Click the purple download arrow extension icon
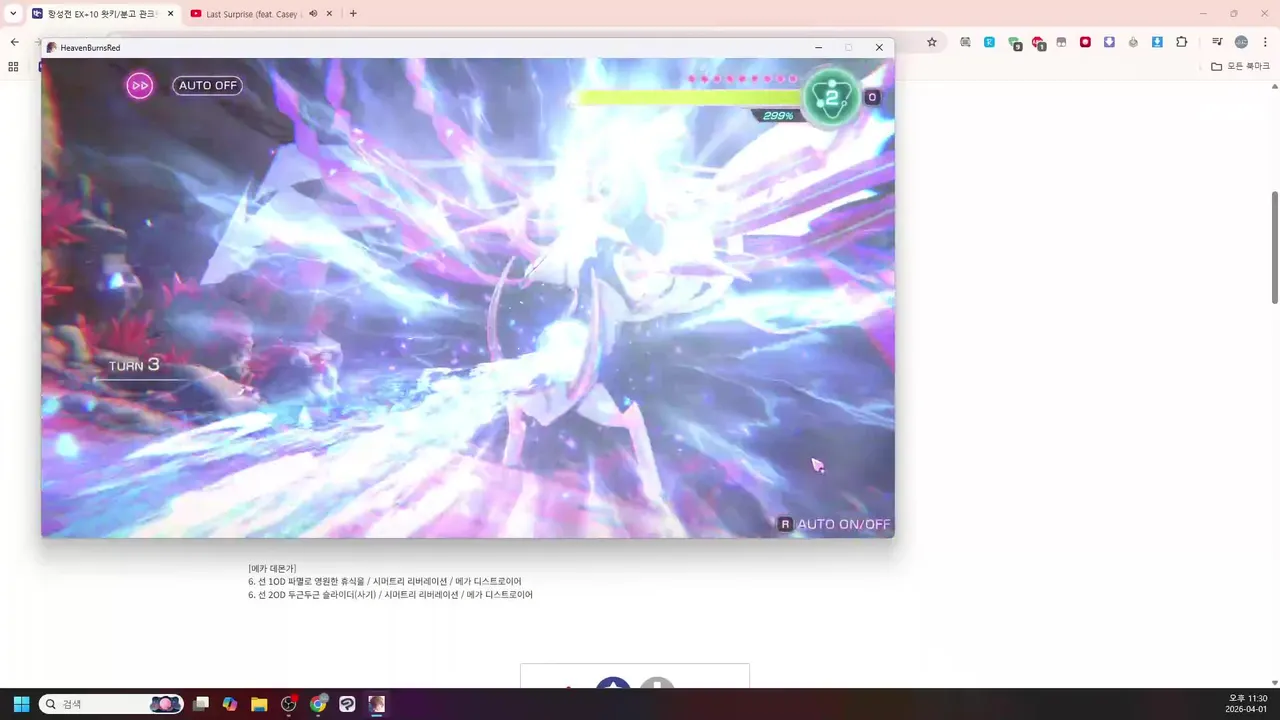The height and width of the screenshot is (720, 1280). [x=1109, y=42]
